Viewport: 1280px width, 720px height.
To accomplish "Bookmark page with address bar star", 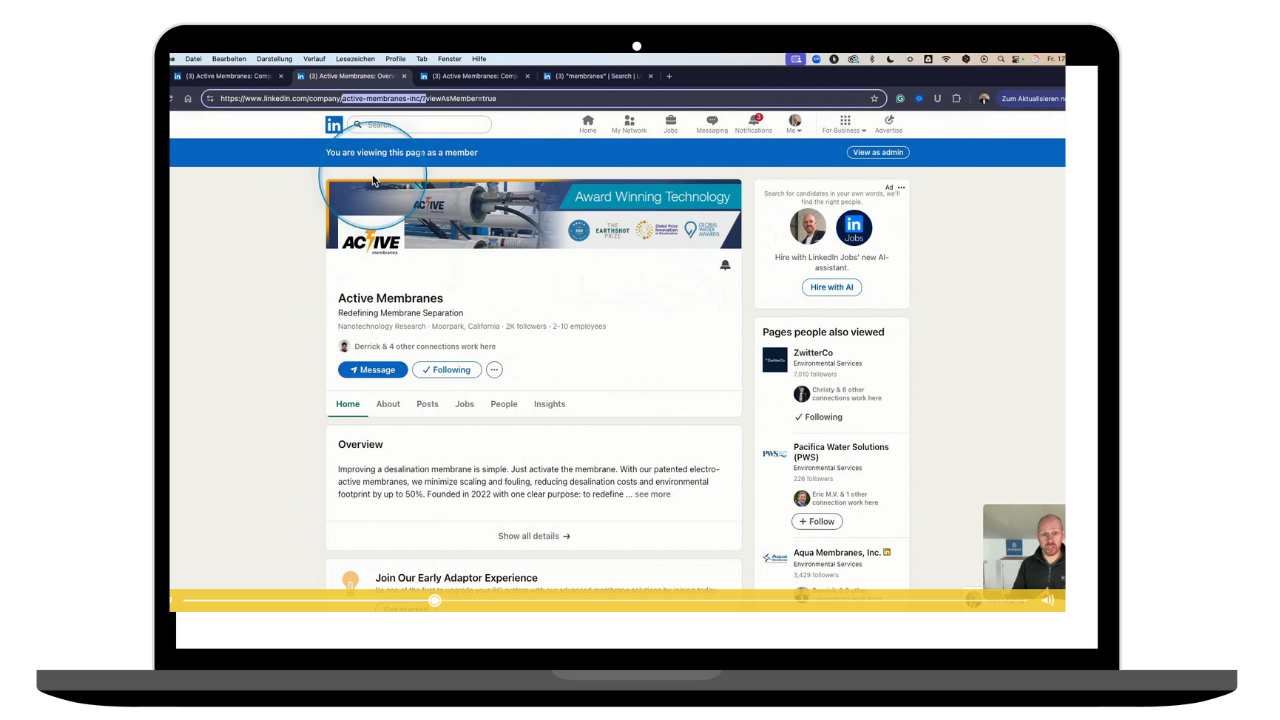I will pyautogui.click(x=874, y=99).
